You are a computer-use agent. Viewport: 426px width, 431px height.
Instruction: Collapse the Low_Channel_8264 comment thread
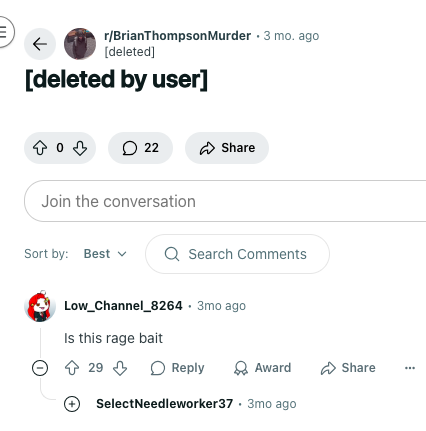pos(40,368)
